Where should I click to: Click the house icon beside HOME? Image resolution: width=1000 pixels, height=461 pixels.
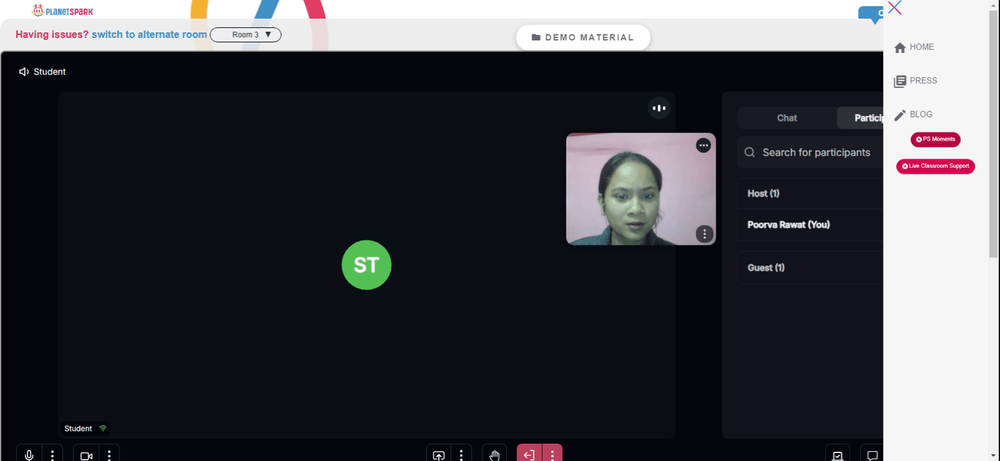coord(900,48)
